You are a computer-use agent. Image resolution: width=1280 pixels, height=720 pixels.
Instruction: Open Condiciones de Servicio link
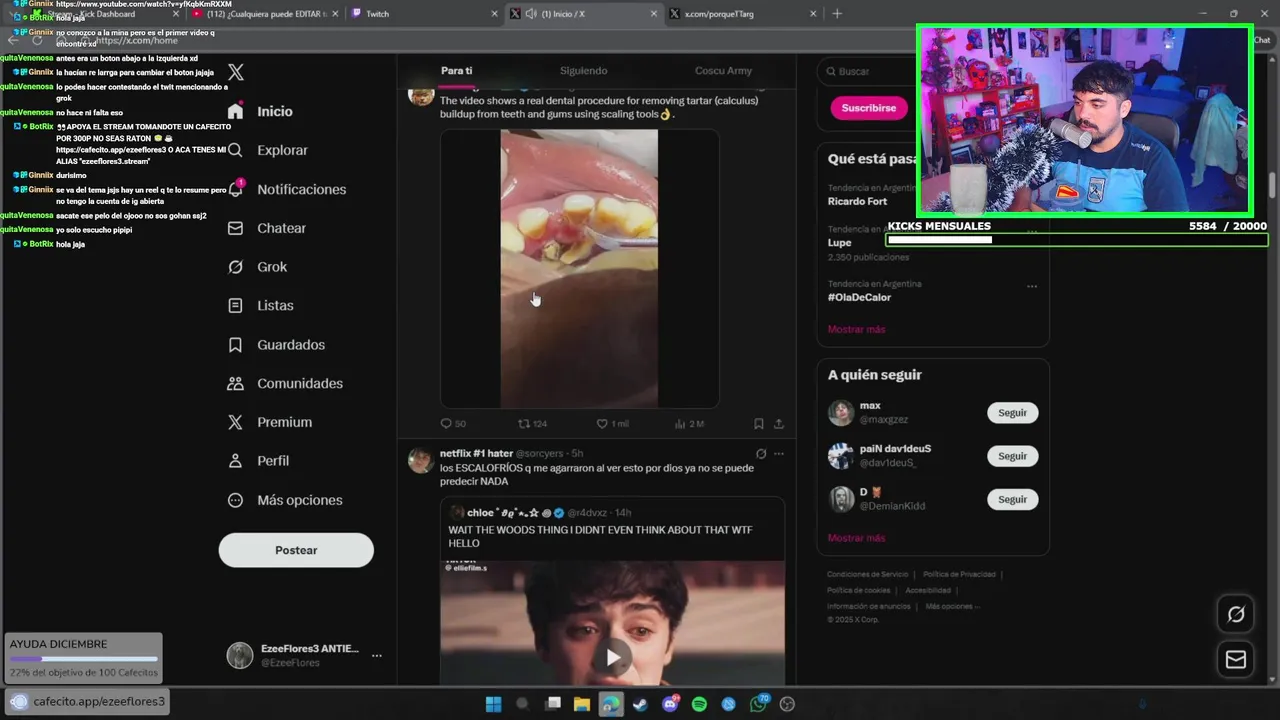point(867,574)
